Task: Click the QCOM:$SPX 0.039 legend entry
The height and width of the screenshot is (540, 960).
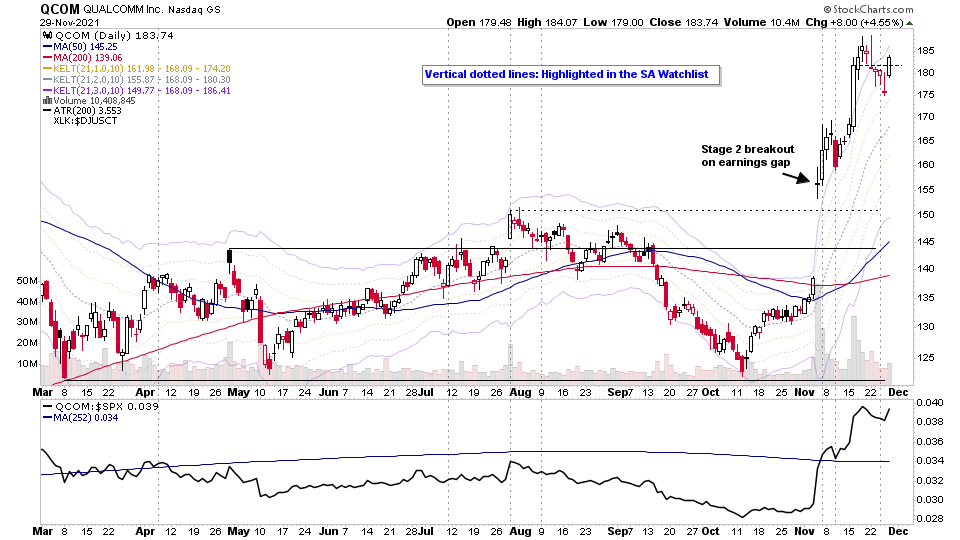Action: (101, 407)
